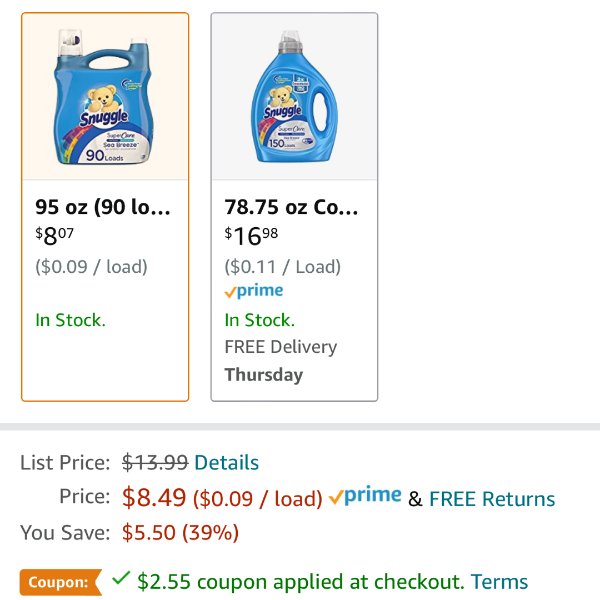Click the Prime badge in 78.75 oz card
The height and width of the screenshot is (600, 600).
click(x=254, y=291)
